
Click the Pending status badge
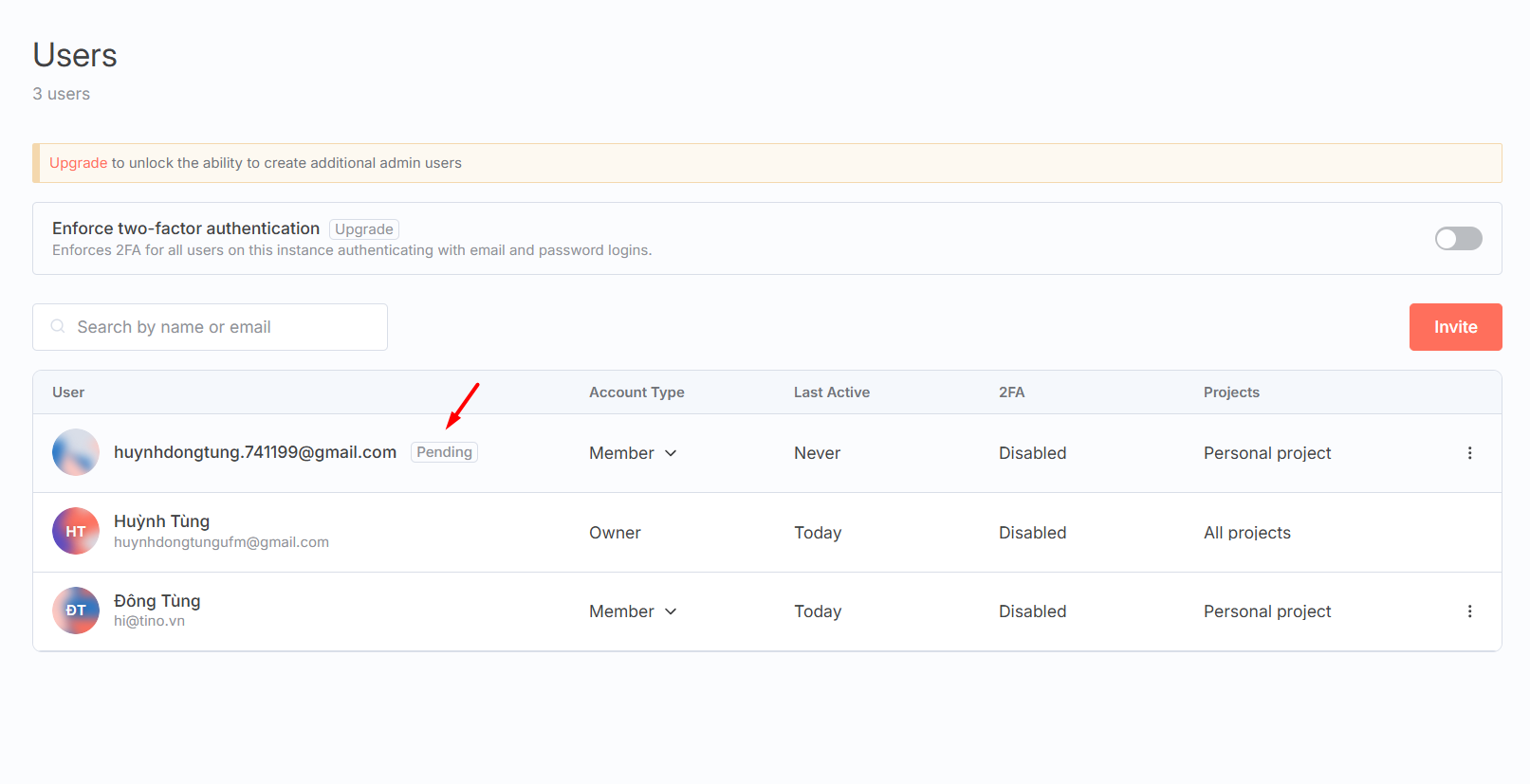pyautogui.click(x=444, y=452)
